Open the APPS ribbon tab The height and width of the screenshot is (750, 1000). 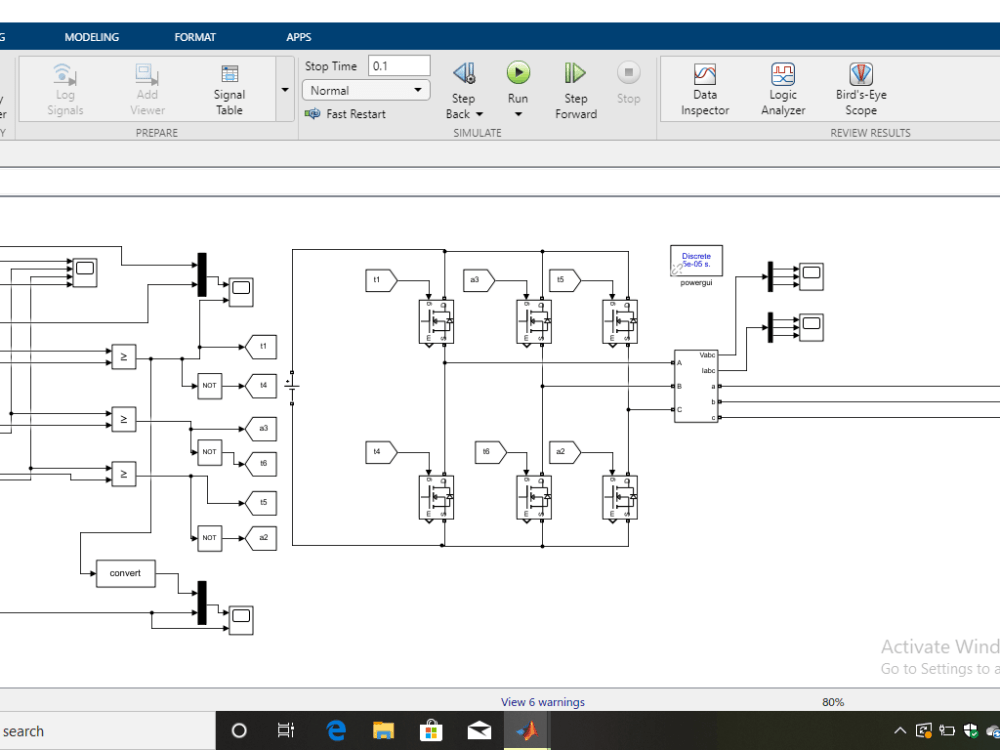coord(298,36)
